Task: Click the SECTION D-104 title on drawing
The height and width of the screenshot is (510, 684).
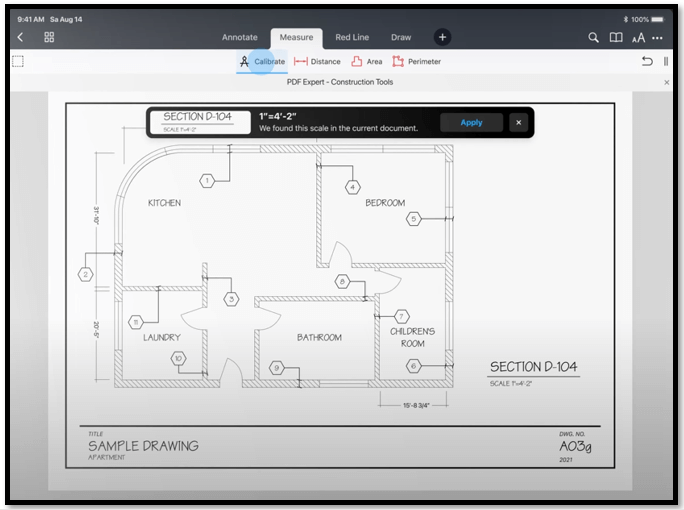Action: pos(534,367)
